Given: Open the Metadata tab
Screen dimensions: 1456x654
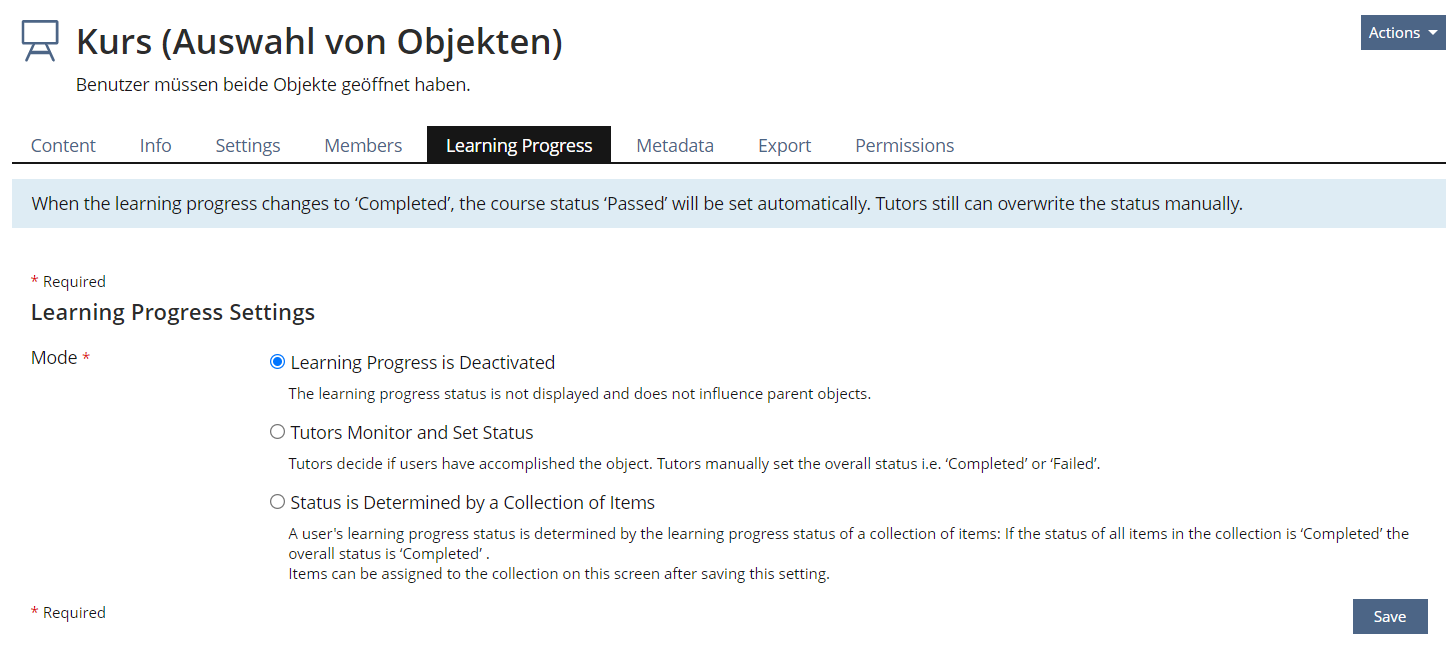Looking at the screenshot, I should coord(675,146).
